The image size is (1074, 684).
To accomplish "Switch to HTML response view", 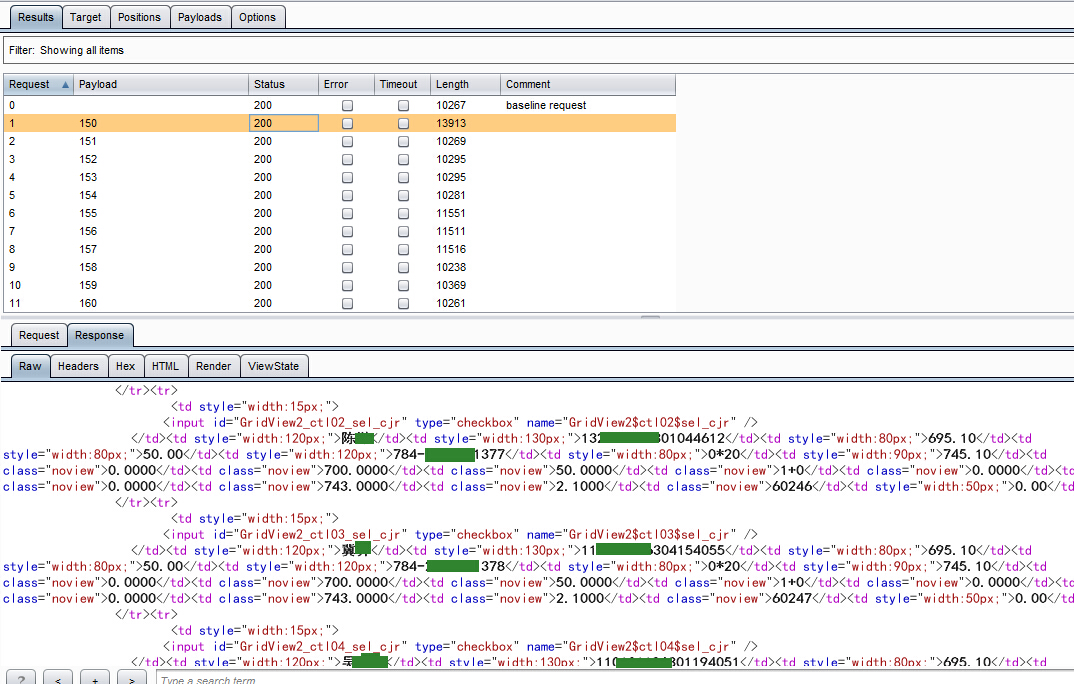I will coord(165,366).
